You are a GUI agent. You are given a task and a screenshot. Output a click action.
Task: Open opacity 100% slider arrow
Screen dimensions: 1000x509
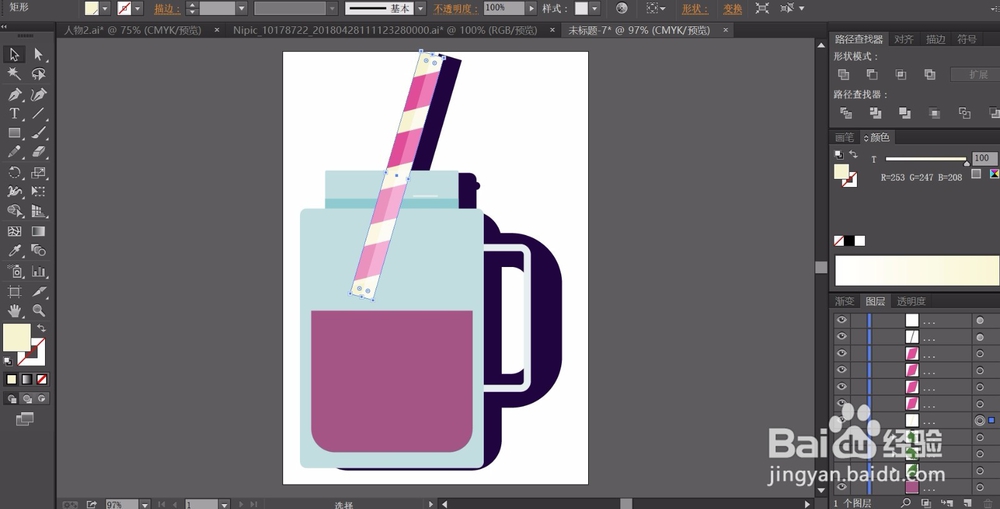click(531, 8)
